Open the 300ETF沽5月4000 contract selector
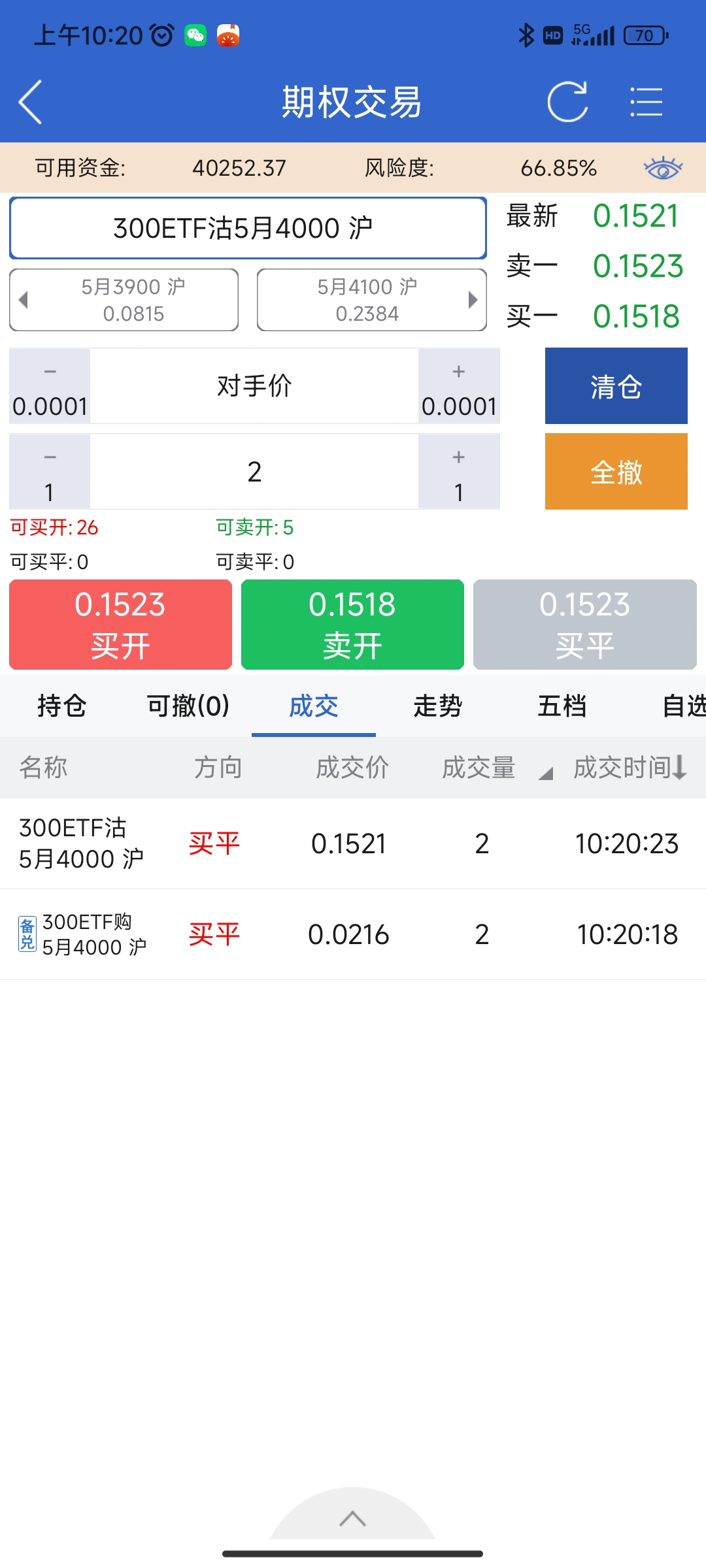Image resolution: width=706 pixels, height=1568 pixels. point(248,228)
